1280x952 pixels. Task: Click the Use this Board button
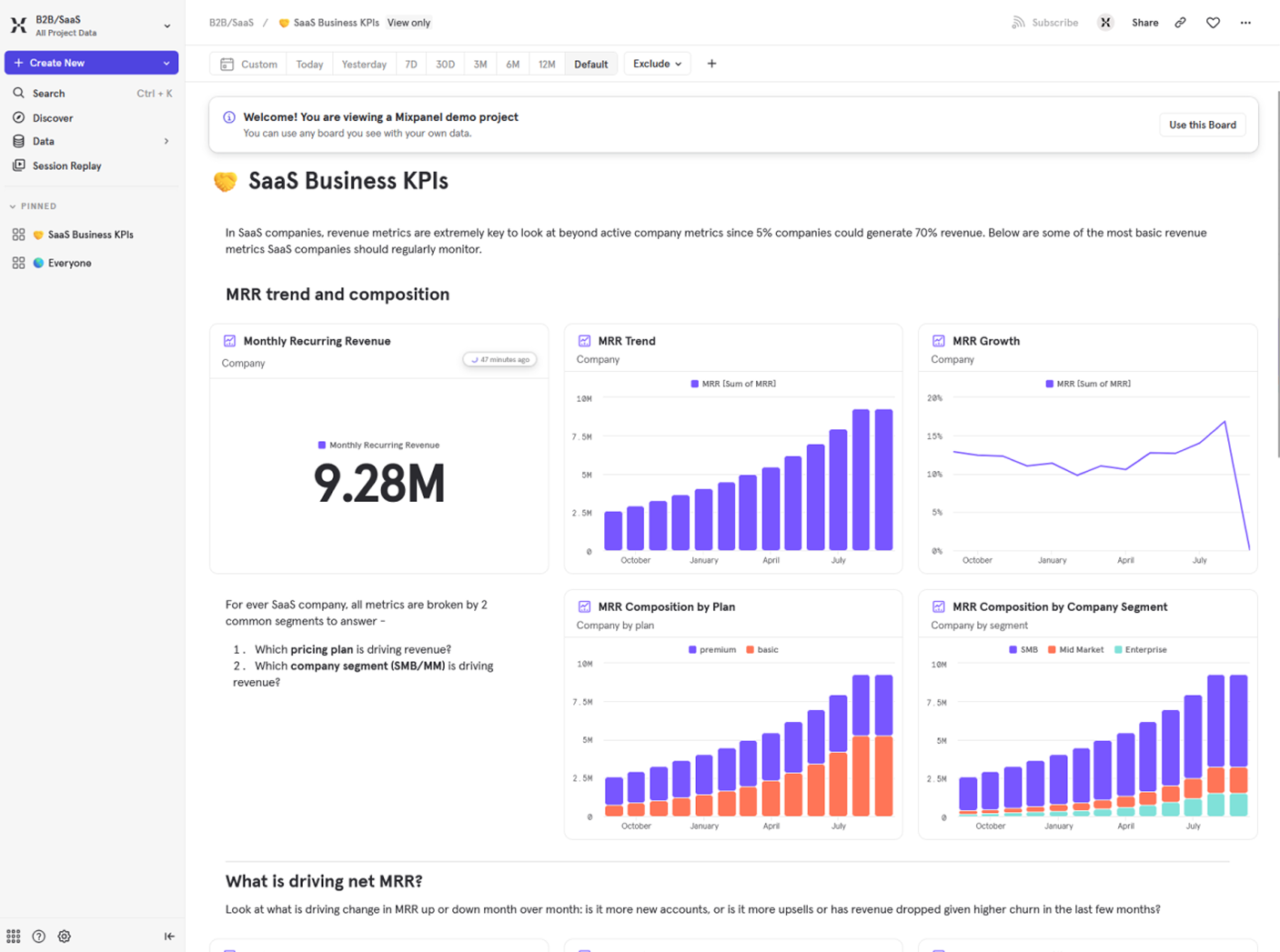pyautogui.click(x=1202, y=125)
